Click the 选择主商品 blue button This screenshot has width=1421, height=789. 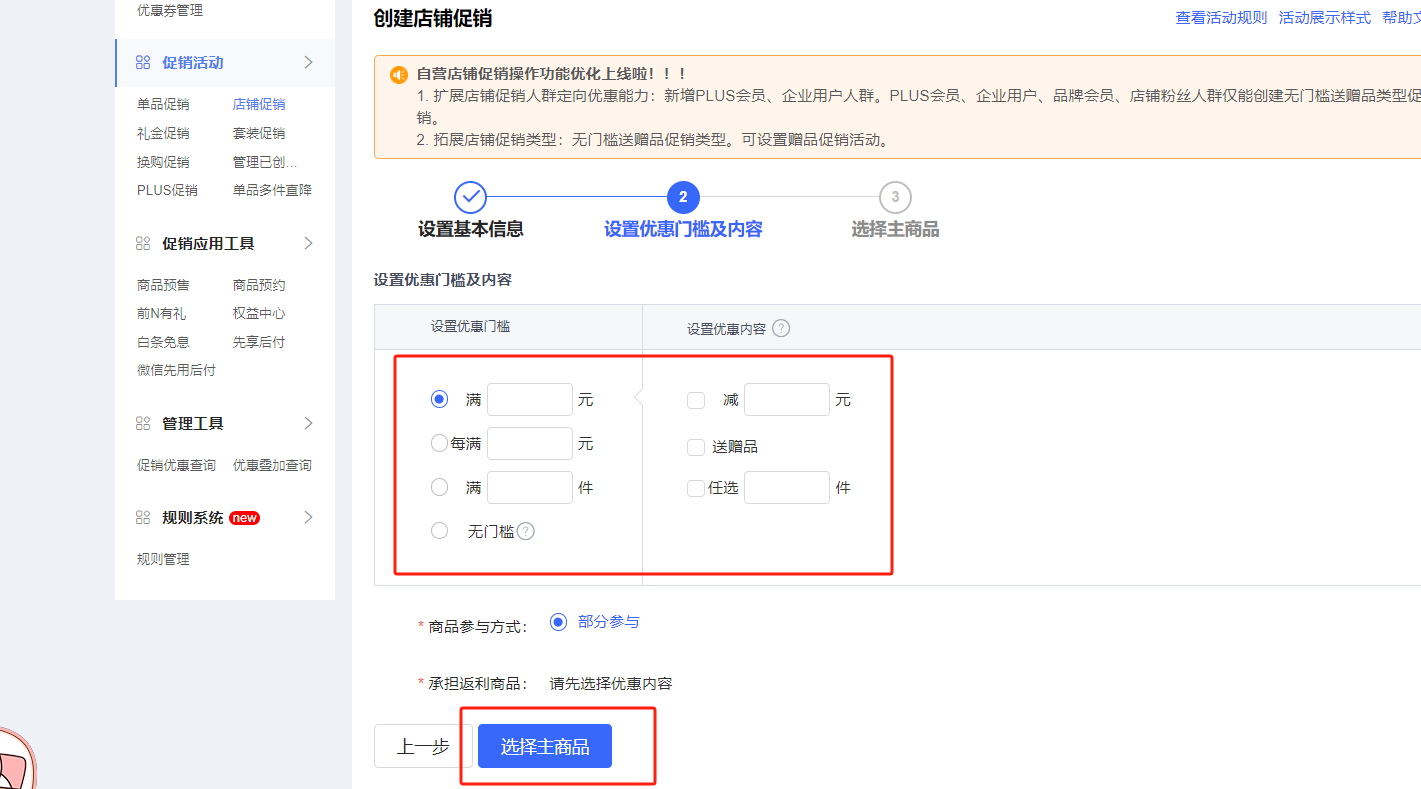[545, 746]
